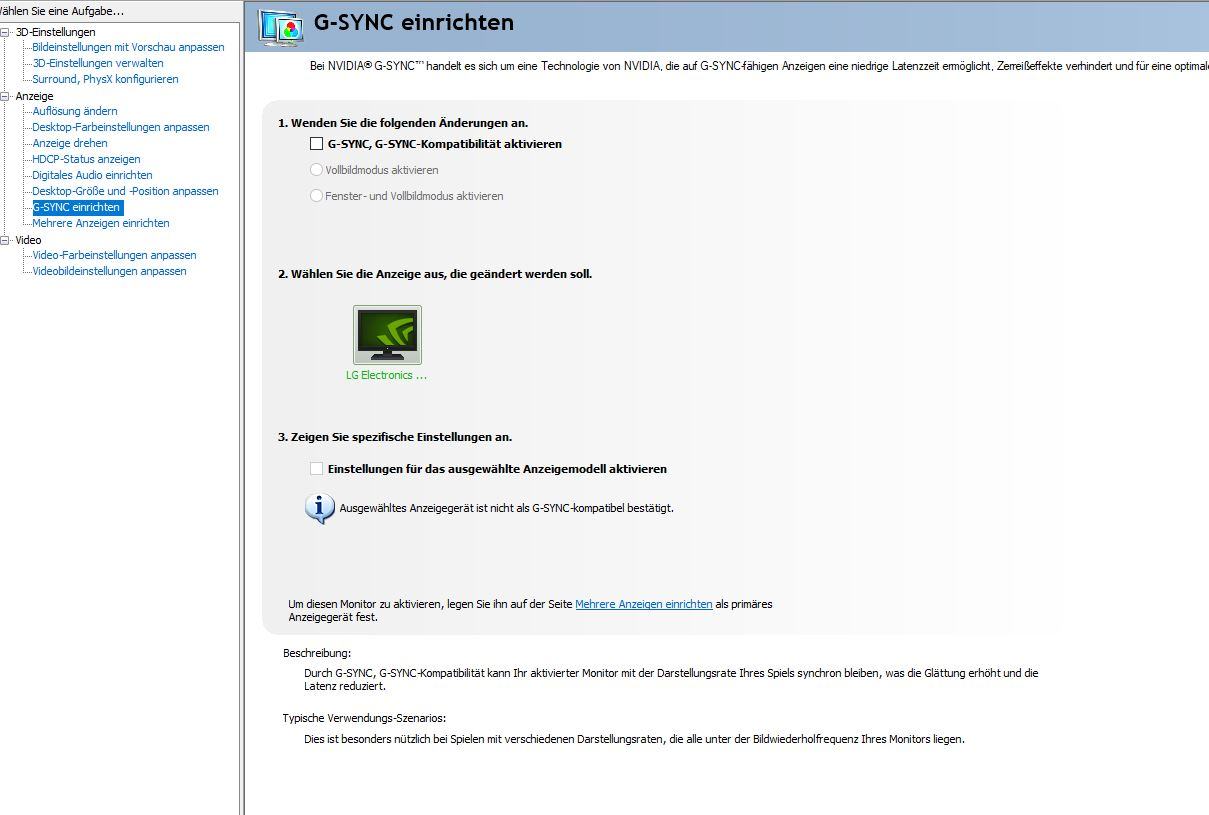The width and height of the screenshot is (1209, 815).
Task: Collapse the Anzeige tree node
Action: (x=6, y=96)
